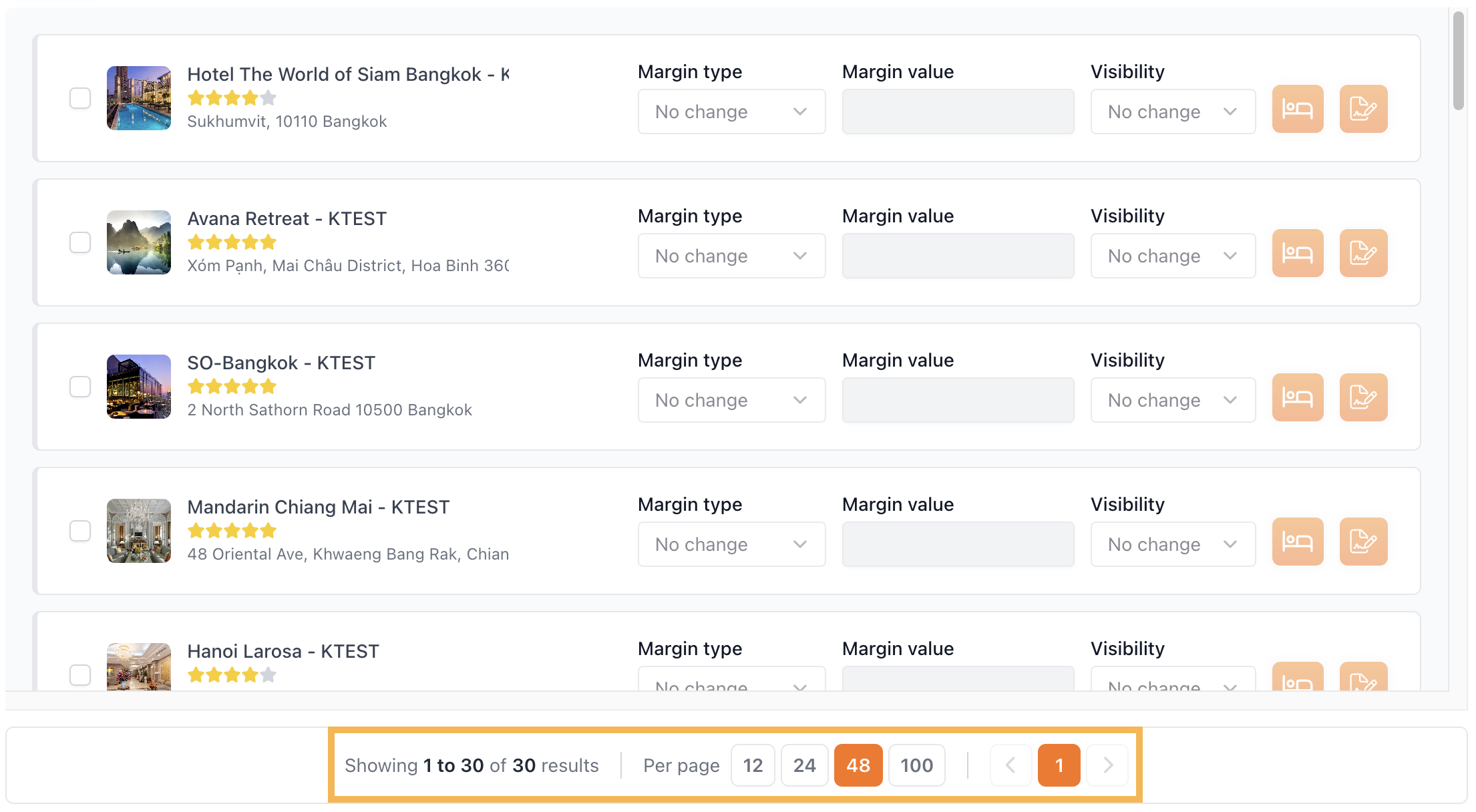Viewport: 1476px width, 812px height.
Task: Tick the checkbox for Hotel The World of Siam
Action: pos(80,98)
